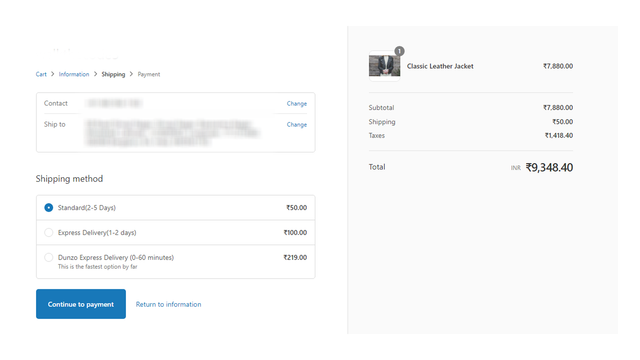The width and height of the screenshot is (640, 360).
Task: Choose Express Delivery (1-2 days) radio option
Action: click(x=49, y=233)
